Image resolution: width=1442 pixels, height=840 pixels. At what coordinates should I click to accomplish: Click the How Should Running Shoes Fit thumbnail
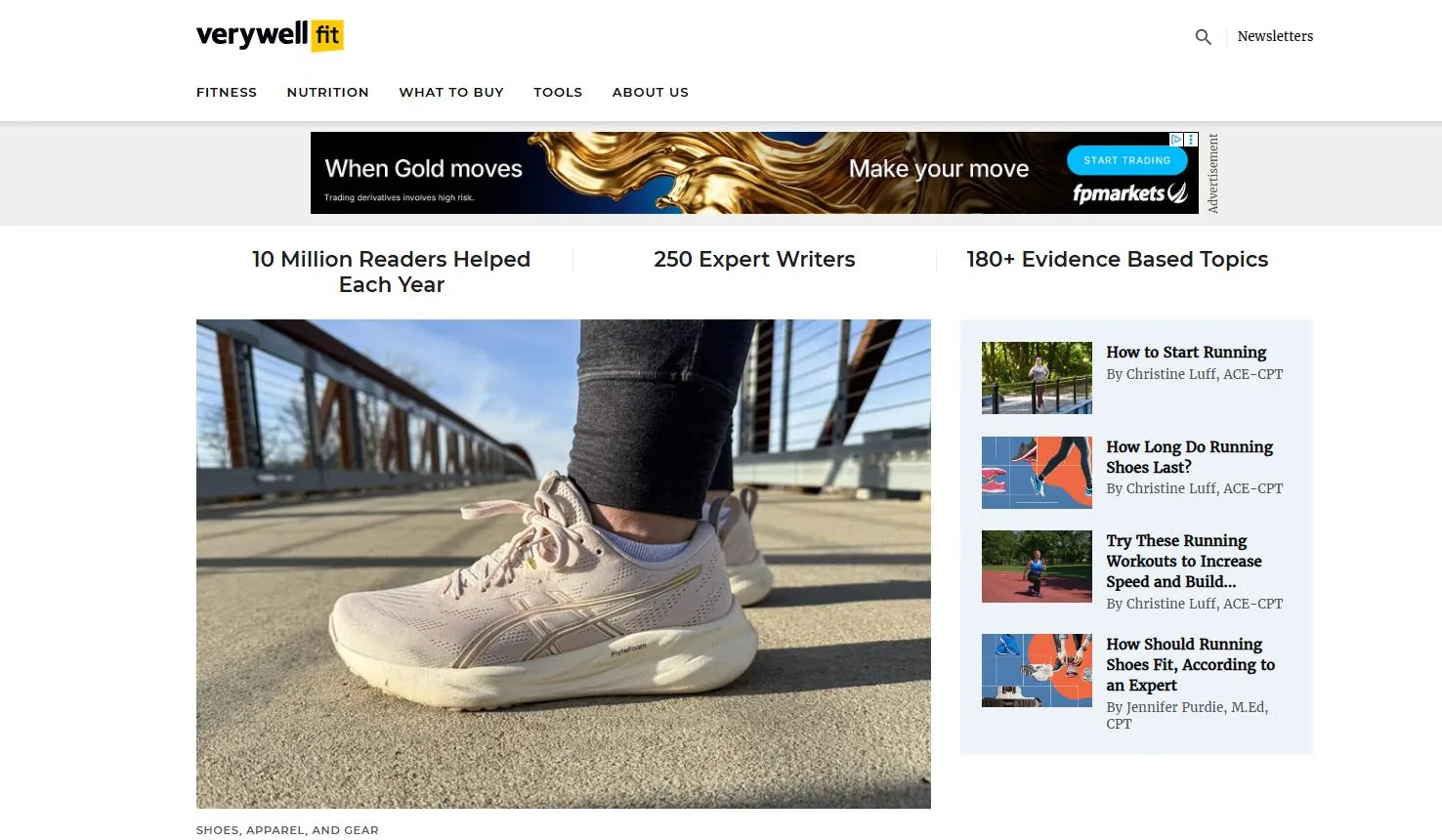(x=1037, y=670)
